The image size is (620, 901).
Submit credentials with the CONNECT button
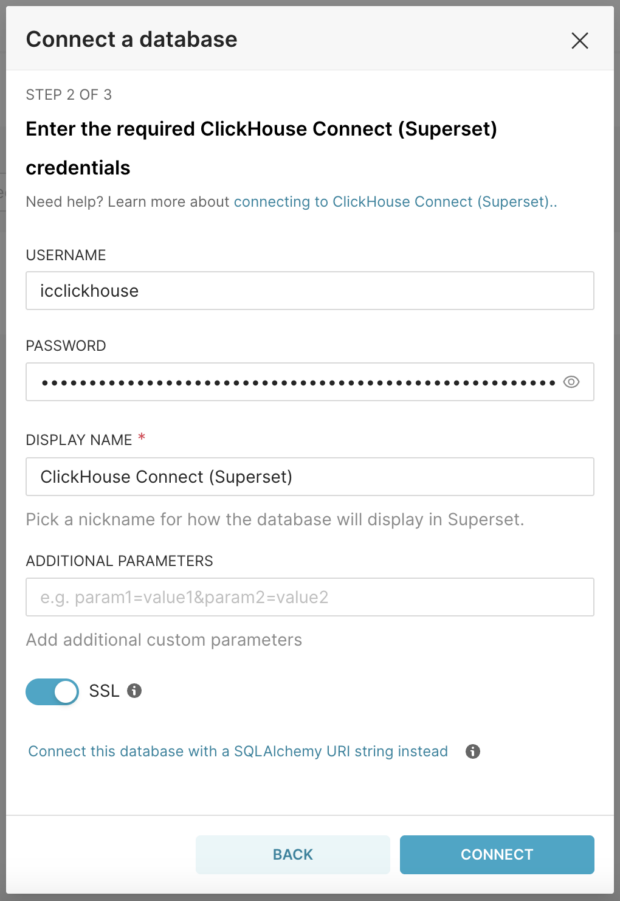point(496,855)
